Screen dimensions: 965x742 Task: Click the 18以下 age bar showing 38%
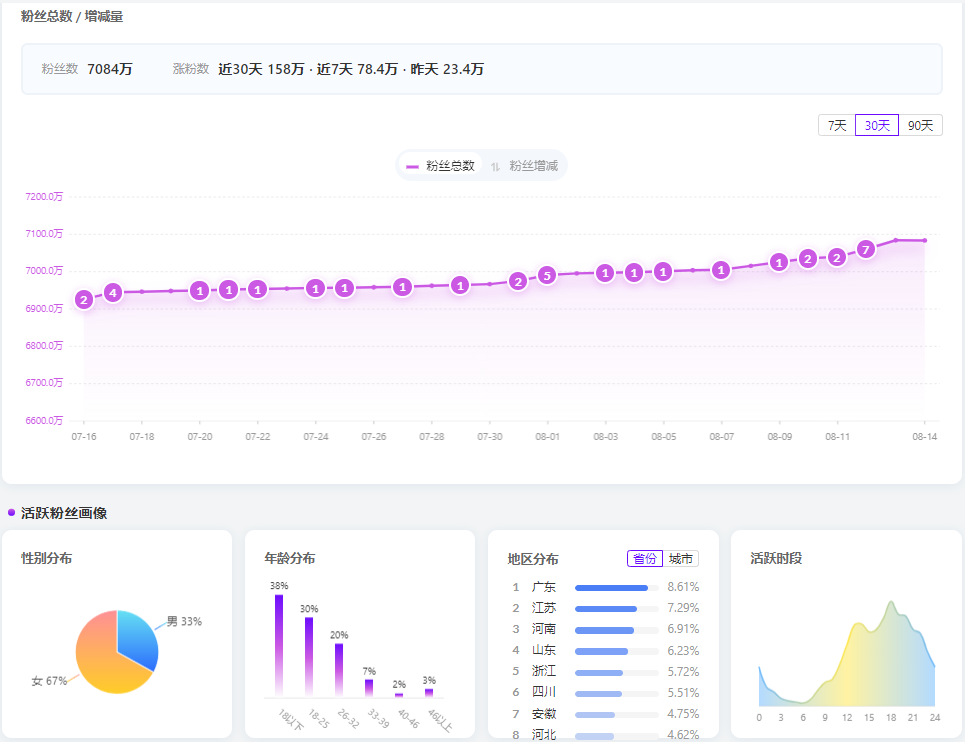(x=279, y=645)
